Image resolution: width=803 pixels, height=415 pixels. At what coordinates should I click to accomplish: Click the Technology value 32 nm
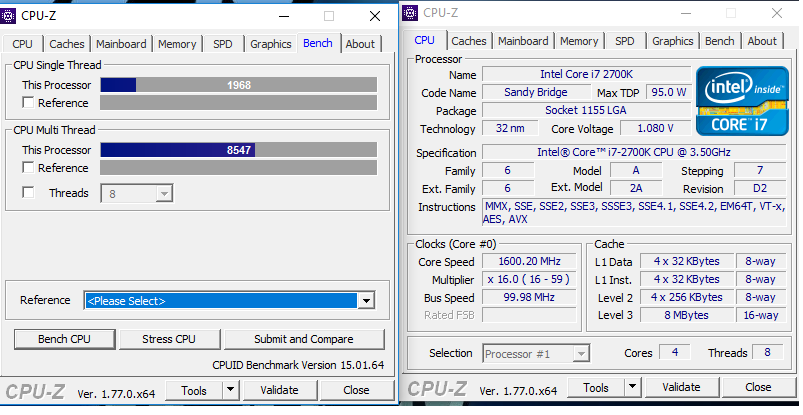510,128
